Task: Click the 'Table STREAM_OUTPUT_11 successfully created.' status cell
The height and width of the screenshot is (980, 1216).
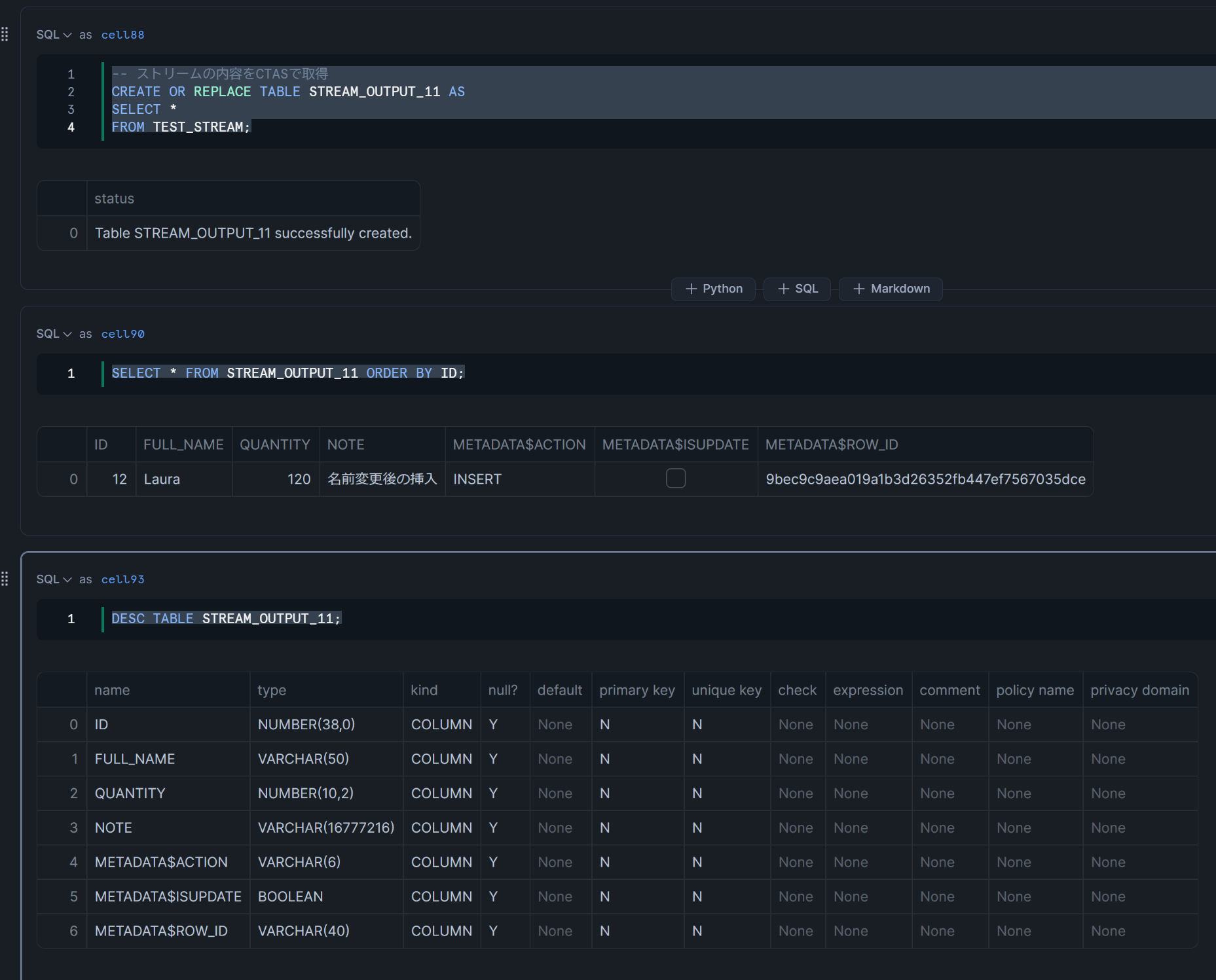Action: (x=253, y=233)
